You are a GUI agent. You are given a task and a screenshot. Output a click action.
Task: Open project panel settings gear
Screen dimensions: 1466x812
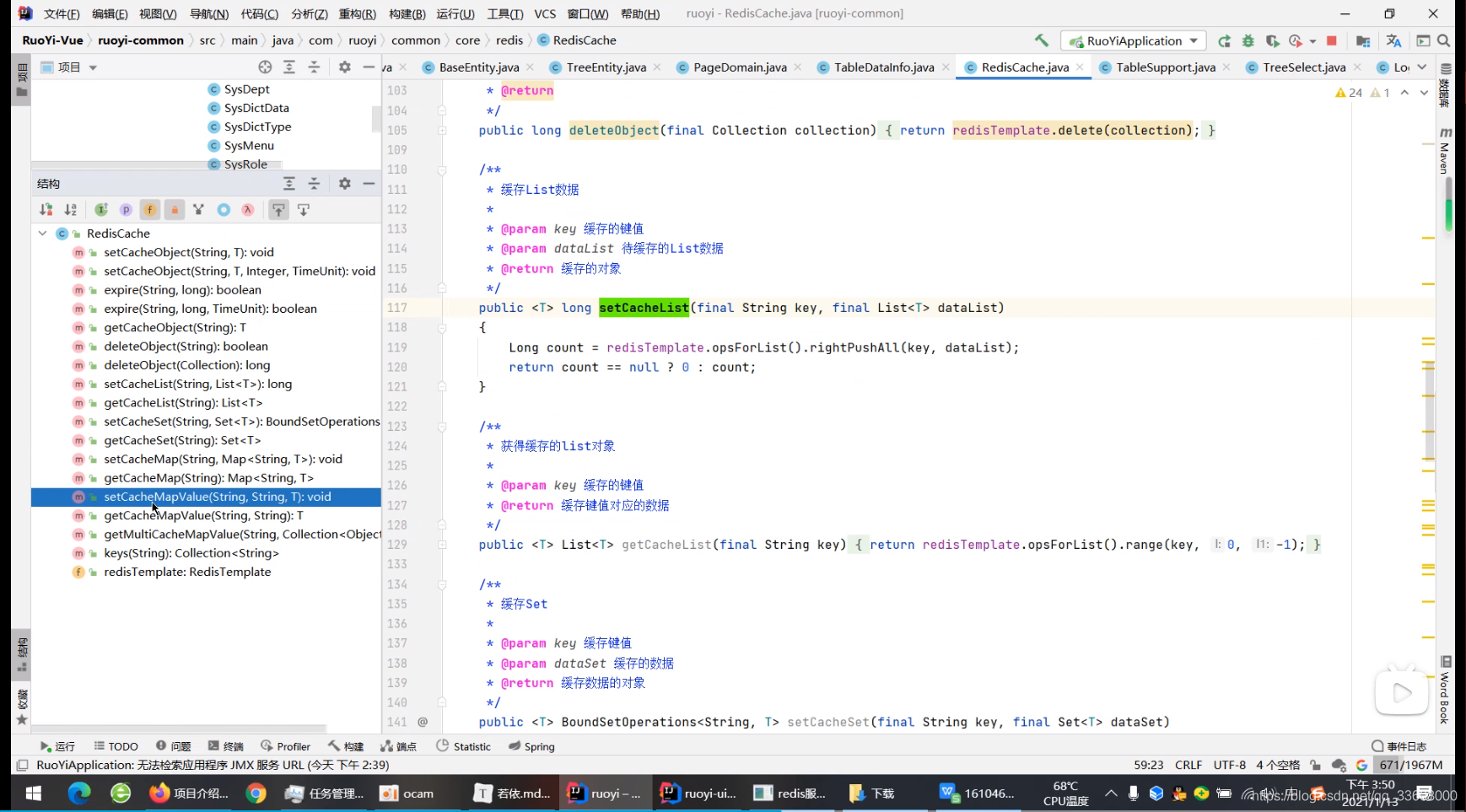click(x=344, y=67)
